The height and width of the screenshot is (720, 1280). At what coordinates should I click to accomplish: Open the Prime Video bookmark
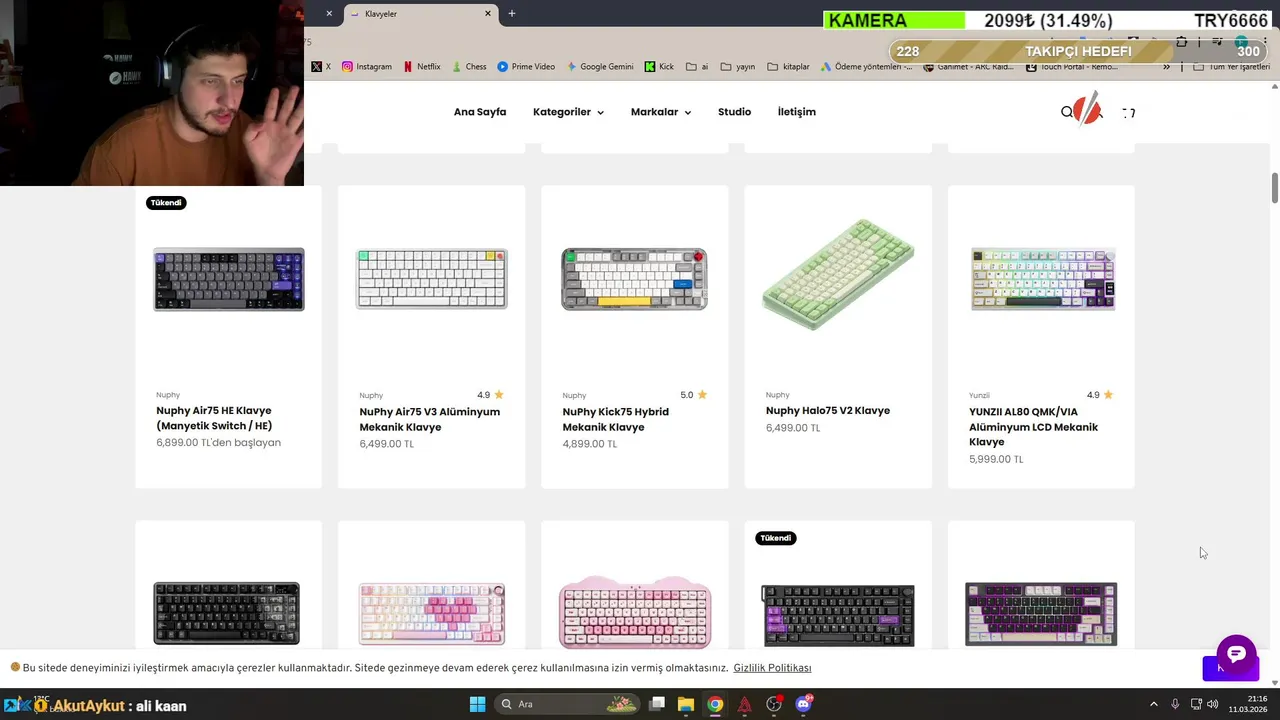[526, 67]
